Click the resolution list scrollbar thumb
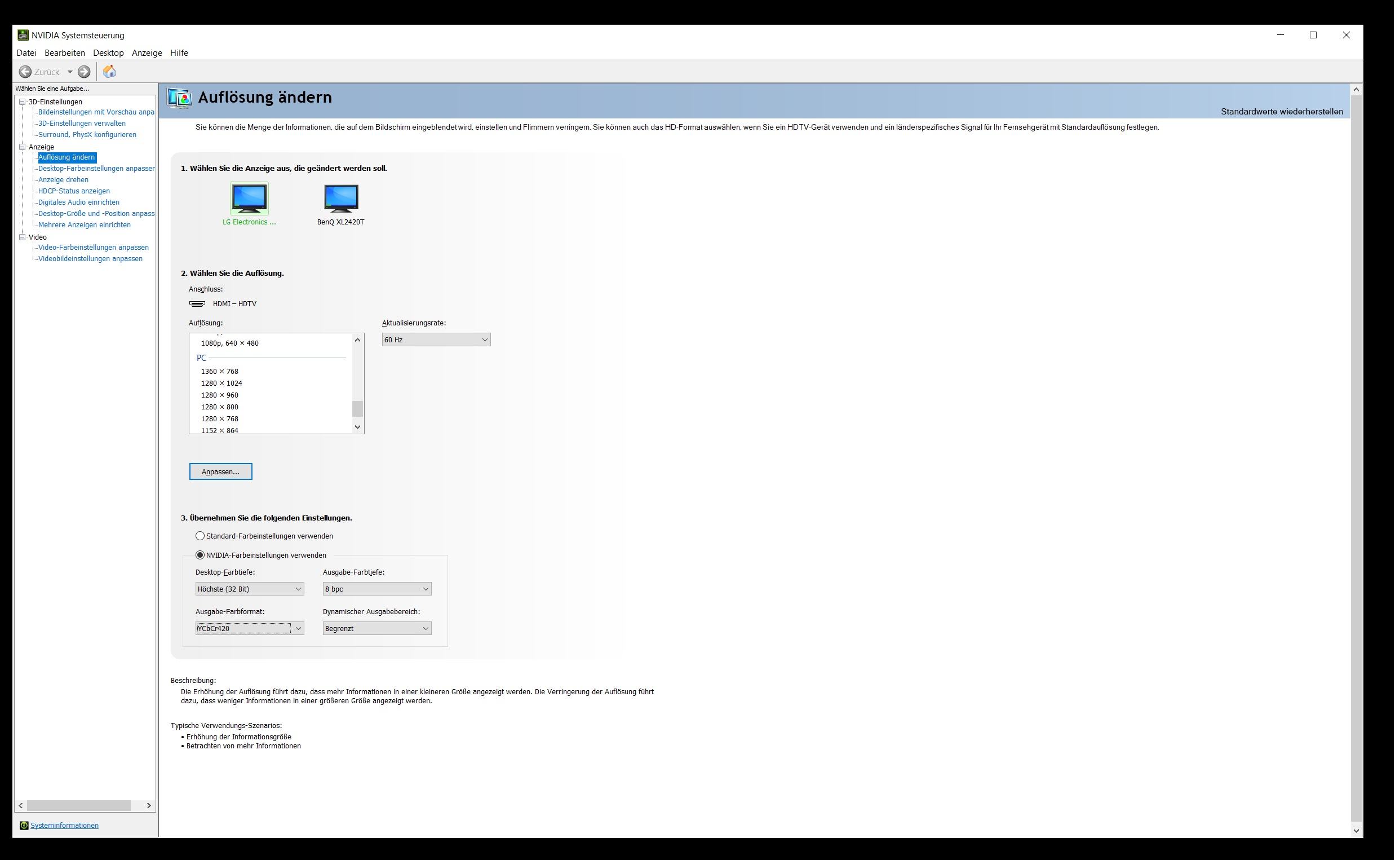This screenshot has height=860, width=1400. point(357,409)
